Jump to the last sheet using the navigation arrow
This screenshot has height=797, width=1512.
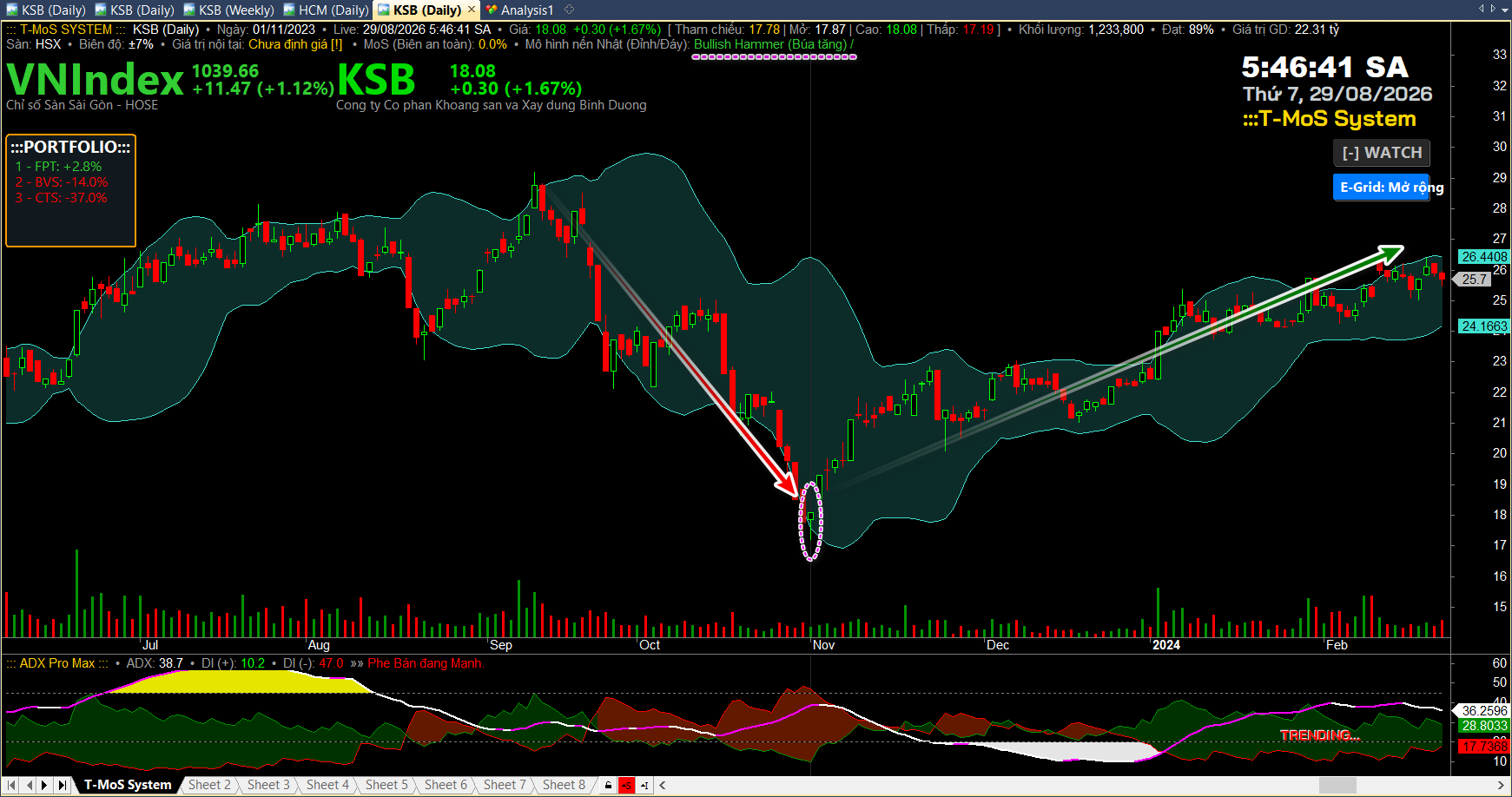tap(62, 785)
